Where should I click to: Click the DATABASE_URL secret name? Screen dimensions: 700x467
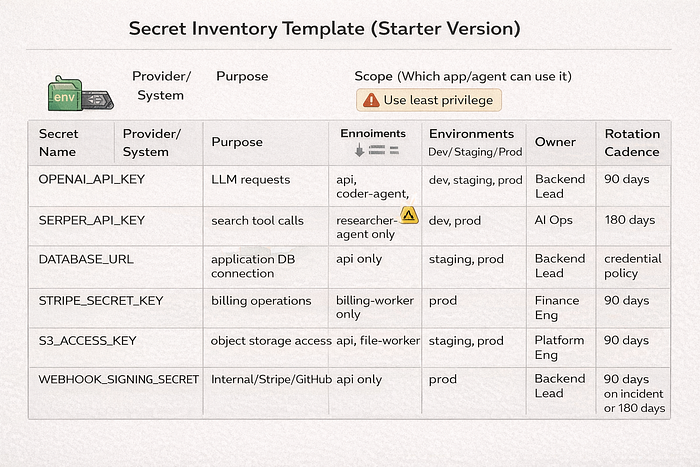(86, 259)
